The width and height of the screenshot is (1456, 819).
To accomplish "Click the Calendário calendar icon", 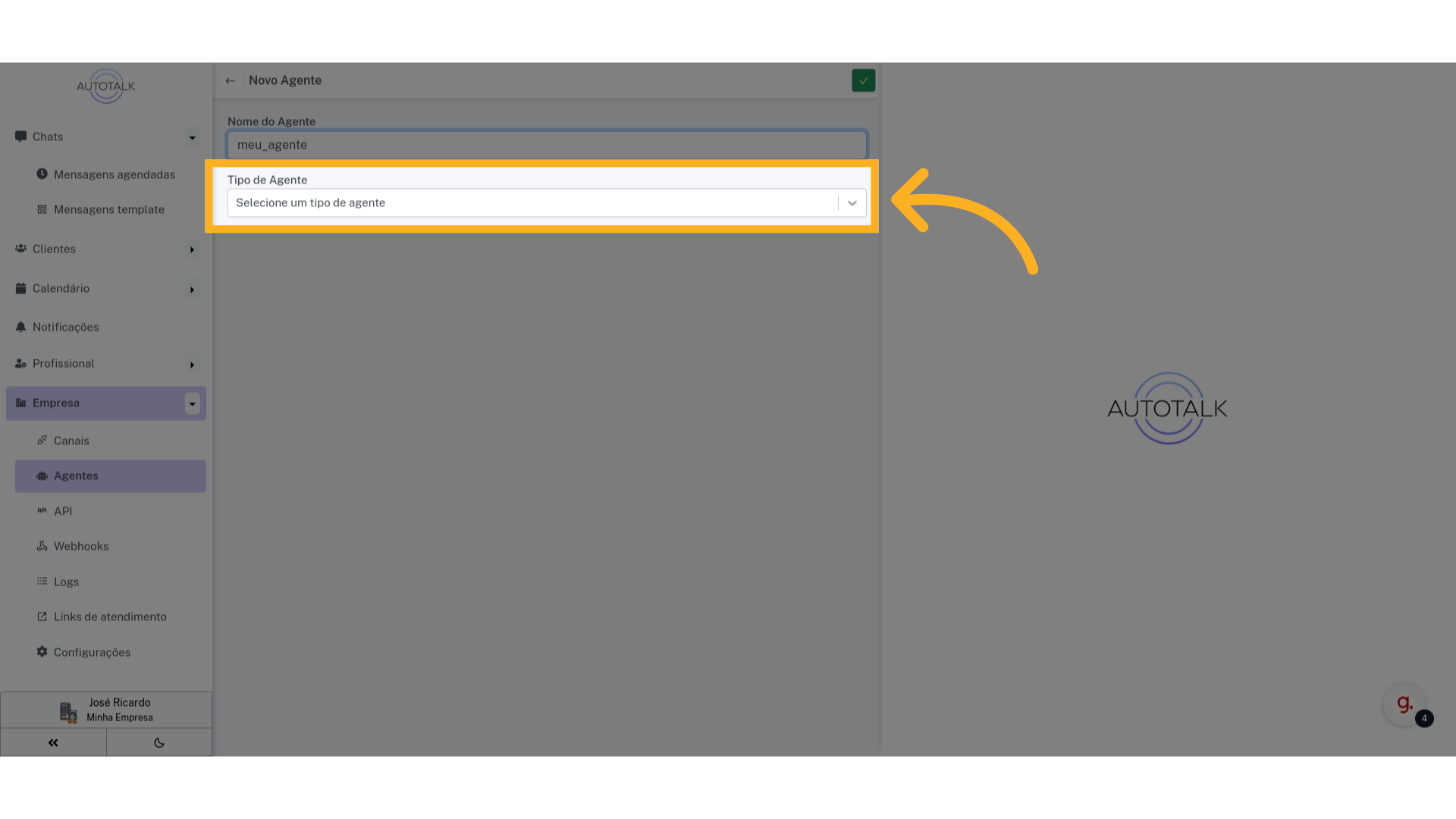I will click(20, 288).
